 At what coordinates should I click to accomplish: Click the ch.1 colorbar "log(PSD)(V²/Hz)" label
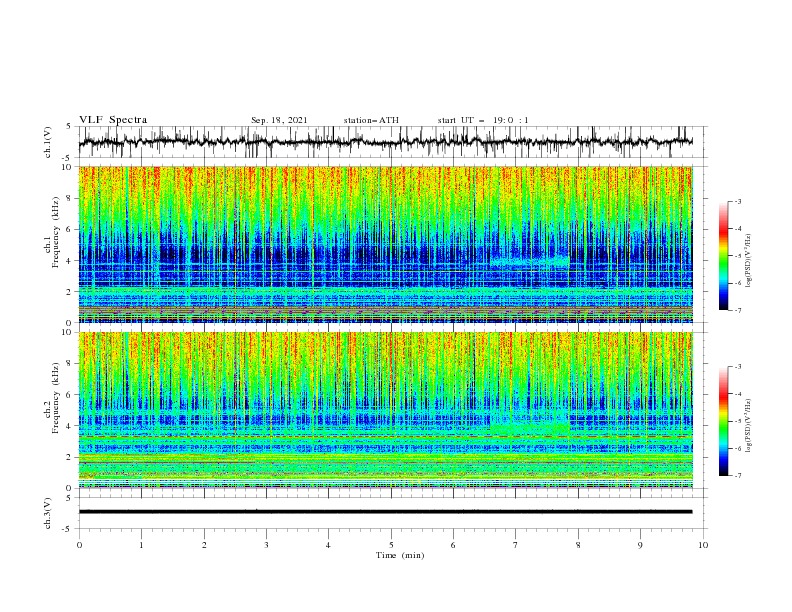click(x=748, y=261)
